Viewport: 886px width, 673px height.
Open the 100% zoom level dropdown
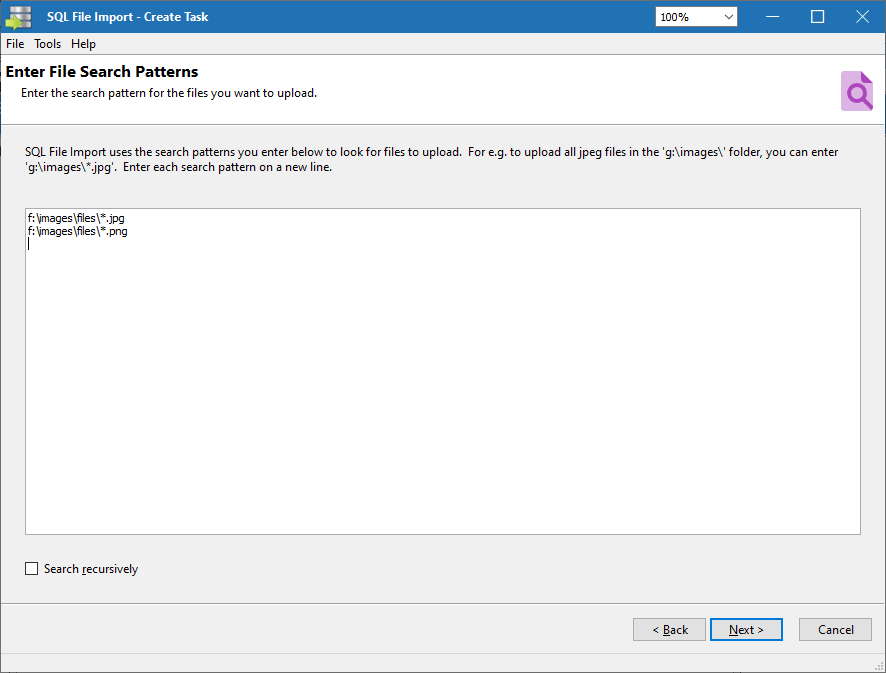click(696, 17)
